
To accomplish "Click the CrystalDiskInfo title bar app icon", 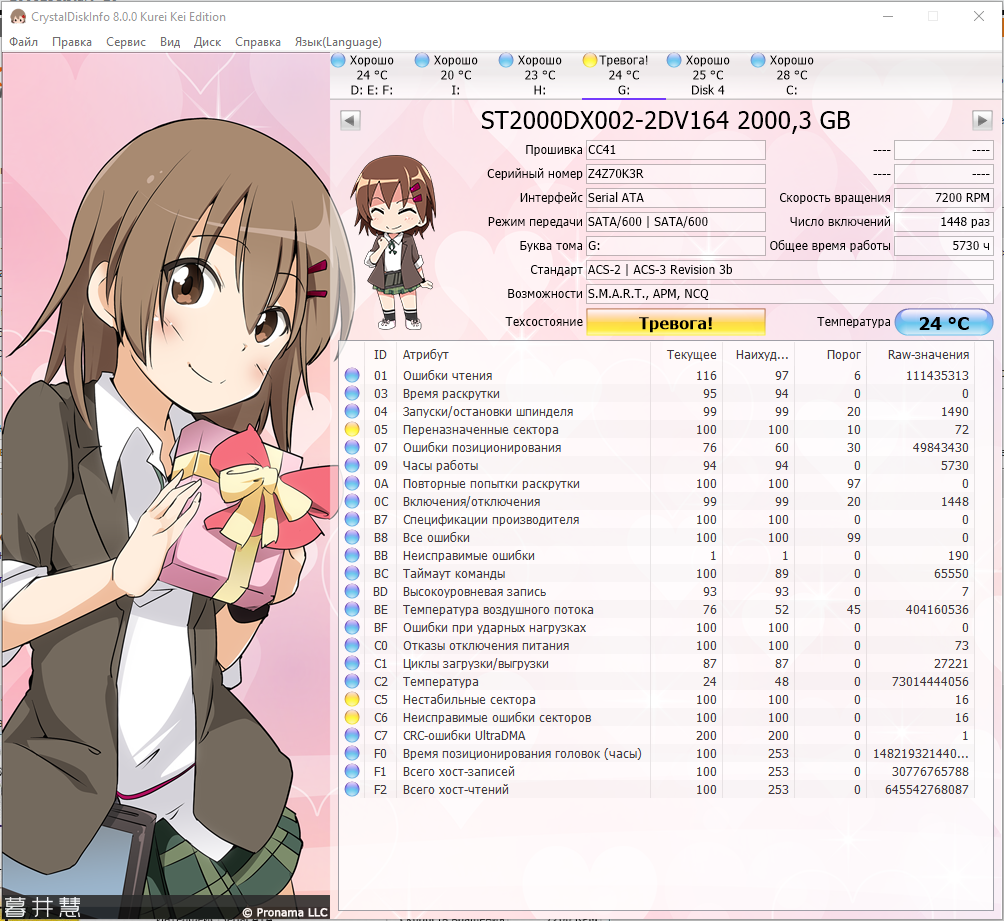I will point(18,17).
